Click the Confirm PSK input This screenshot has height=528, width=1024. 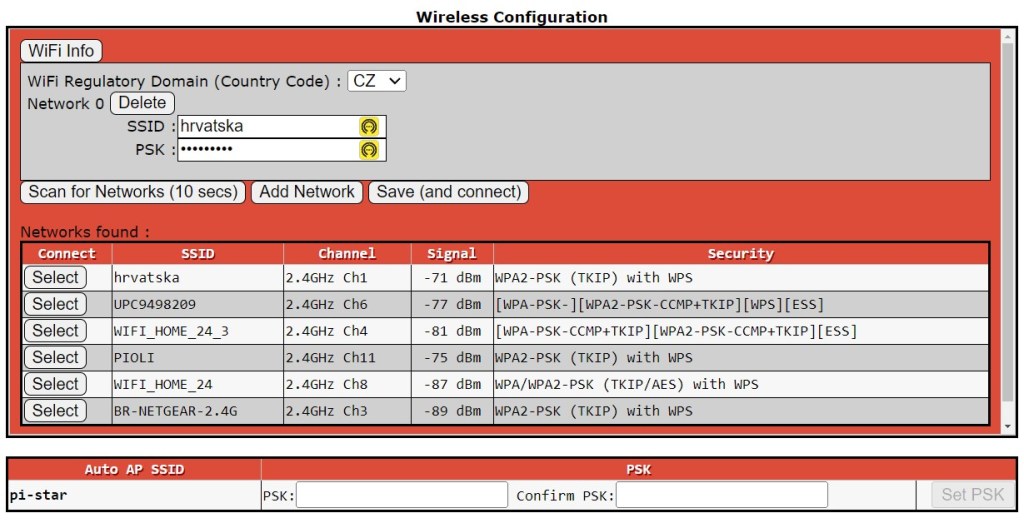pyautogui.click(x=721, y=495)
